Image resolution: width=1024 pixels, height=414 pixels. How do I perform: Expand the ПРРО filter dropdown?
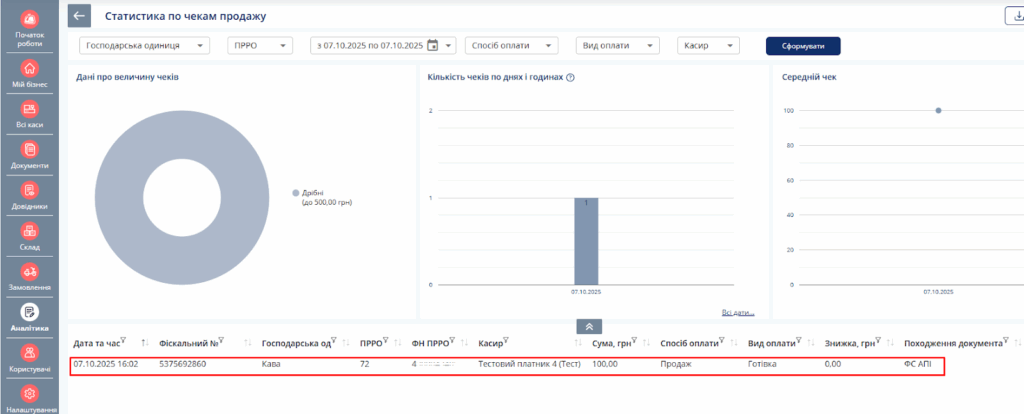click(259, 45)
